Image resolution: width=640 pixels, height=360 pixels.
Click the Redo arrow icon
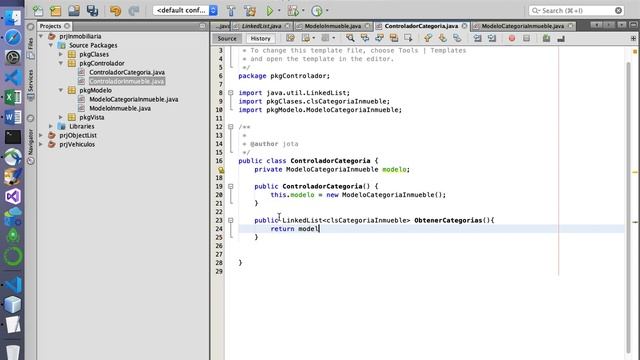pos(134,11)
